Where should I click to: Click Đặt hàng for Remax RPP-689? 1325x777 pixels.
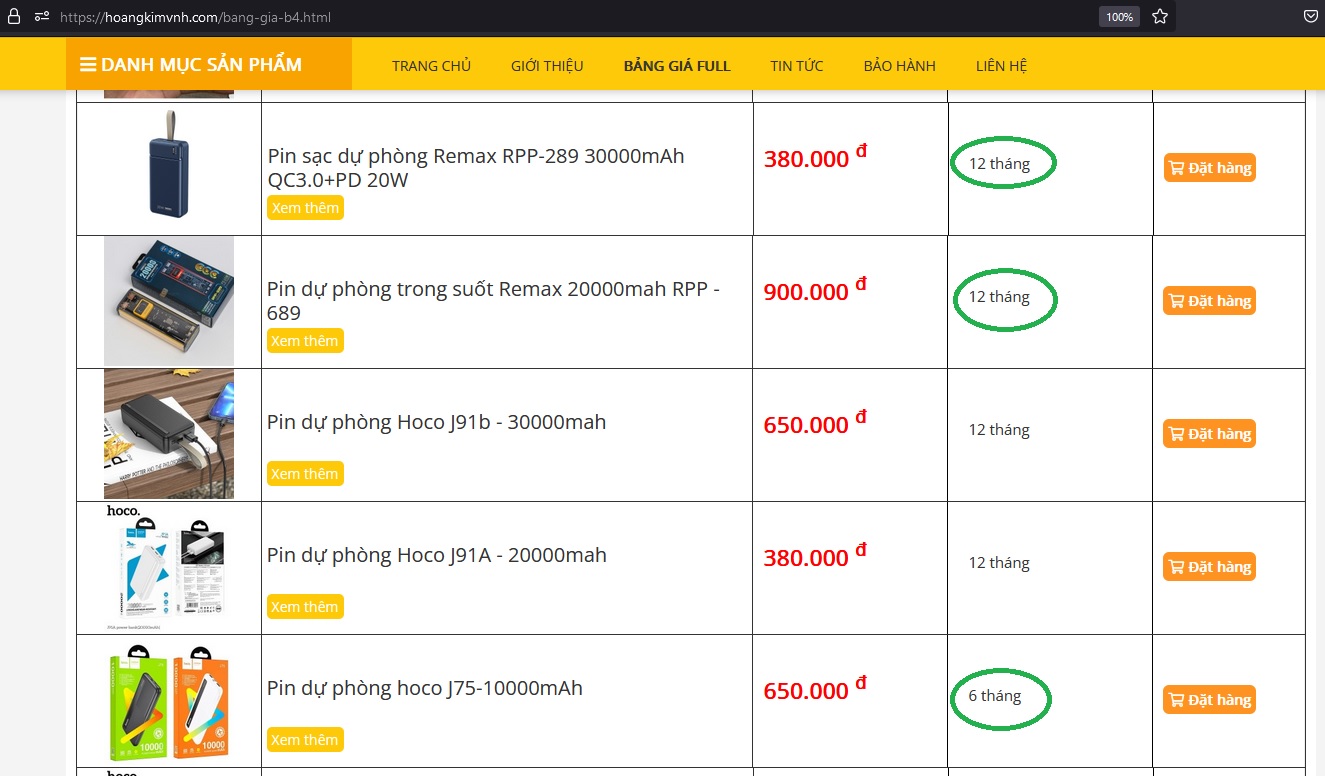pyautogui.click(x=1209, y=301)
